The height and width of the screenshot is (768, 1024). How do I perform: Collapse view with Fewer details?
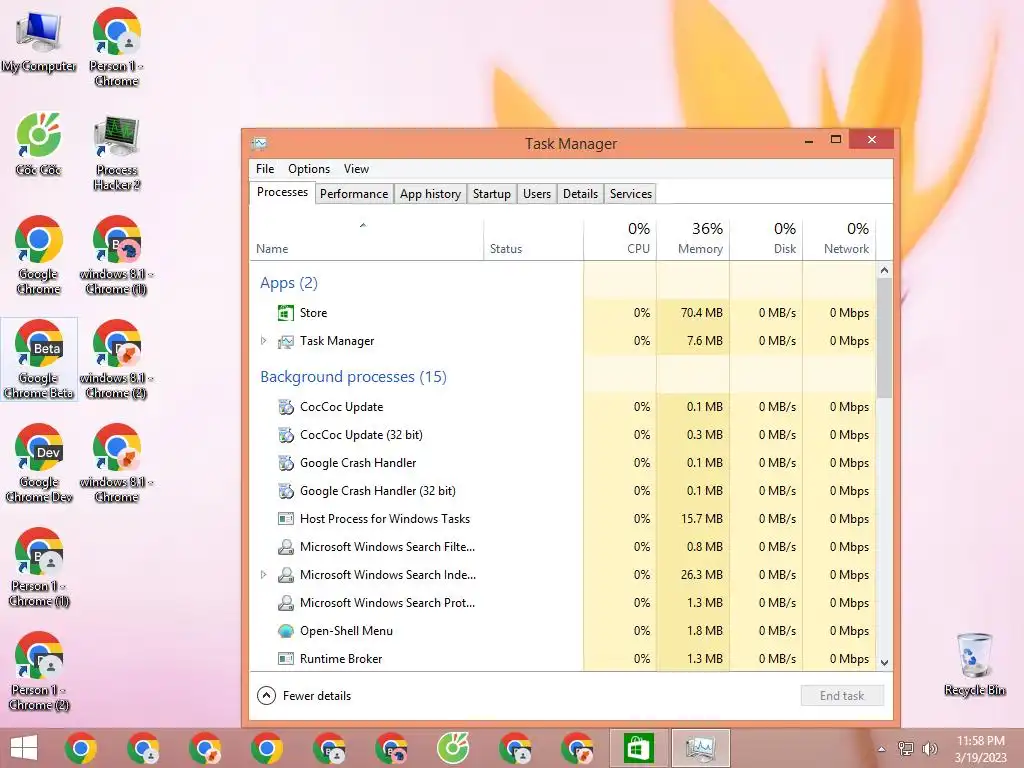tap(304, 696)
